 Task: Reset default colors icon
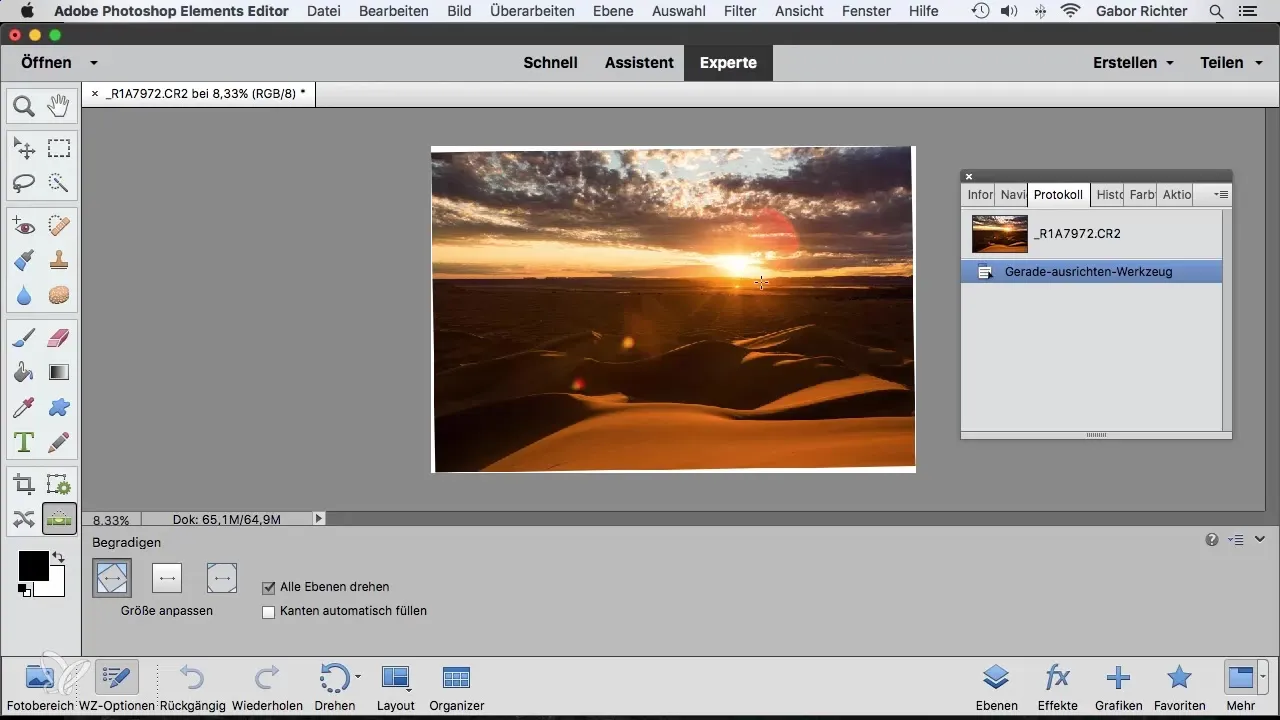[24, 591]
